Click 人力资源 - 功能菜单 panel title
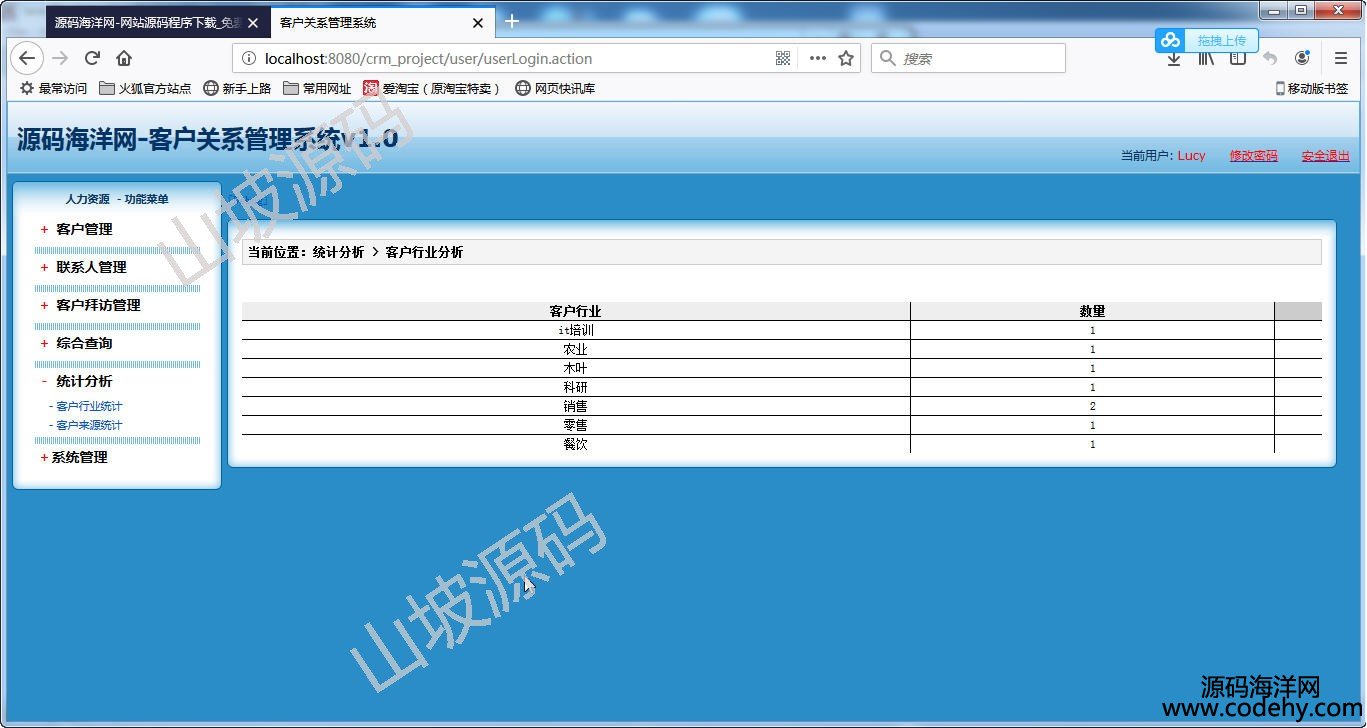This screenshot has height=728, width=1367. 117,199
